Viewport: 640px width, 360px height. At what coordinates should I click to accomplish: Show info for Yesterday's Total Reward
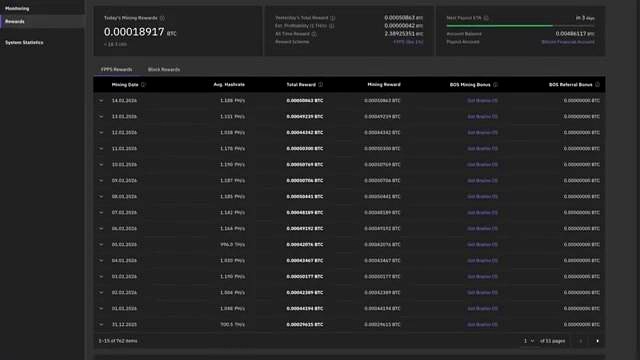(333, 18)
